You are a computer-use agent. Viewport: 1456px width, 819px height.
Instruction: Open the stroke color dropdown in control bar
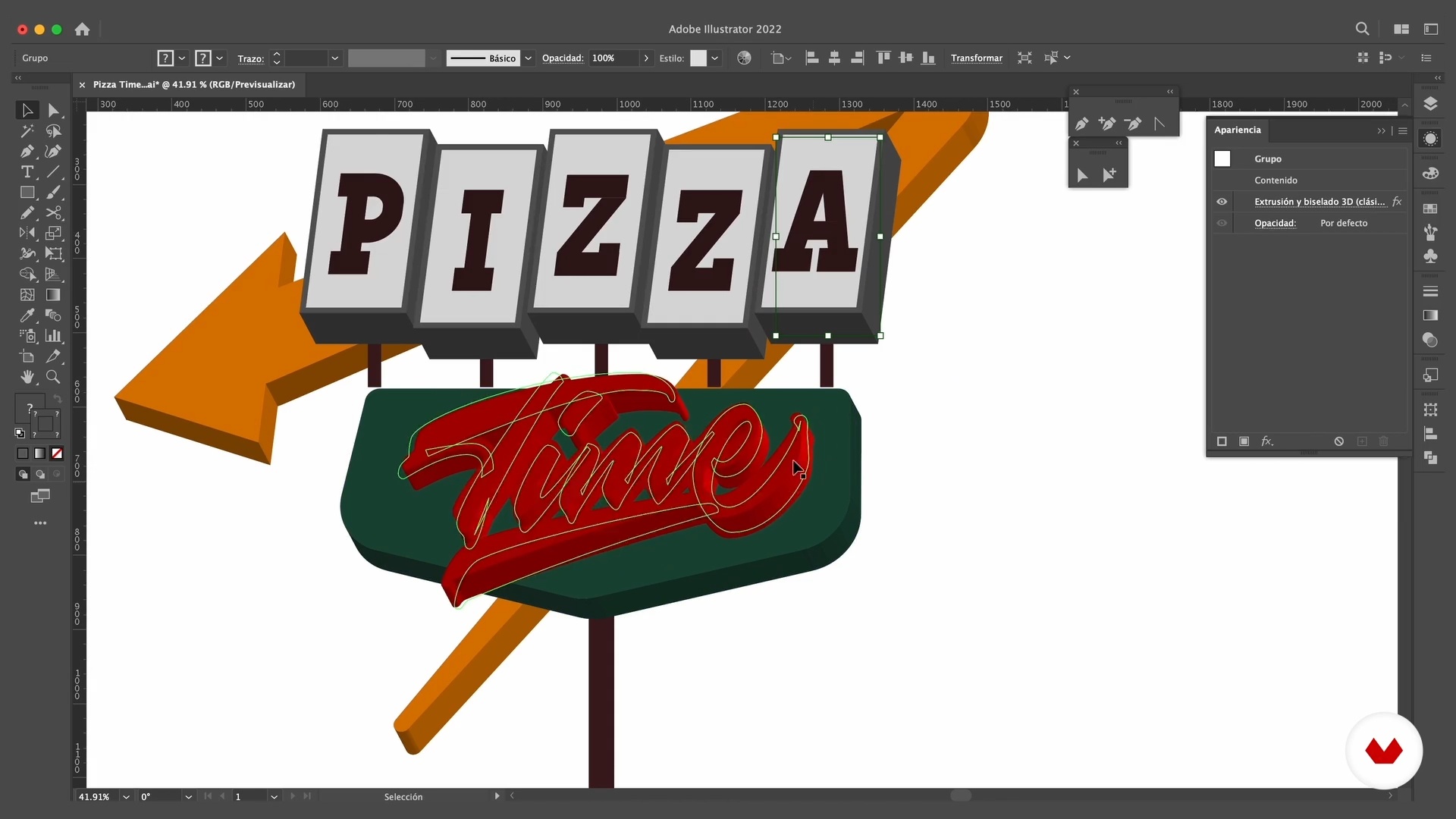pos(220,58)
